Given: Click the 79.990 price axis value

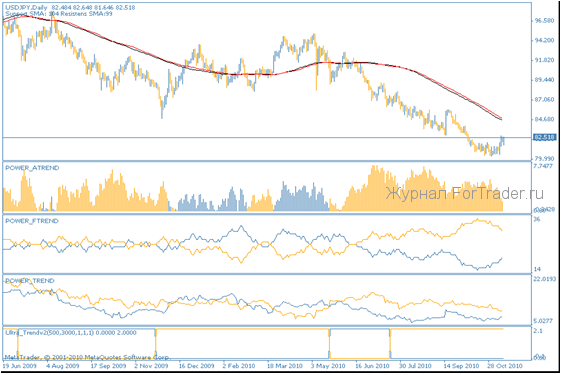Looking at the screenshot, I should point(544,158).
